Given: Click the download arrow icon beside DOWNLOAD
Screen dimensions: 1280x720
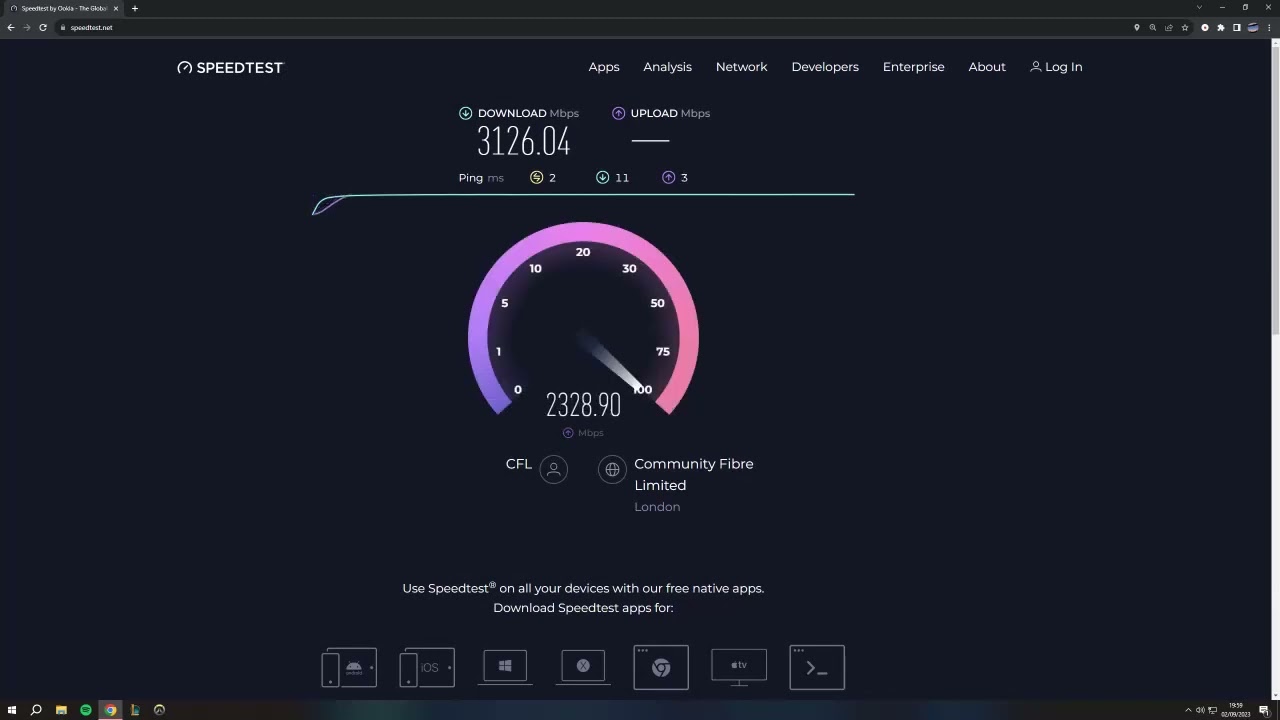Looking at the screenshot, I should click(465, 113).
